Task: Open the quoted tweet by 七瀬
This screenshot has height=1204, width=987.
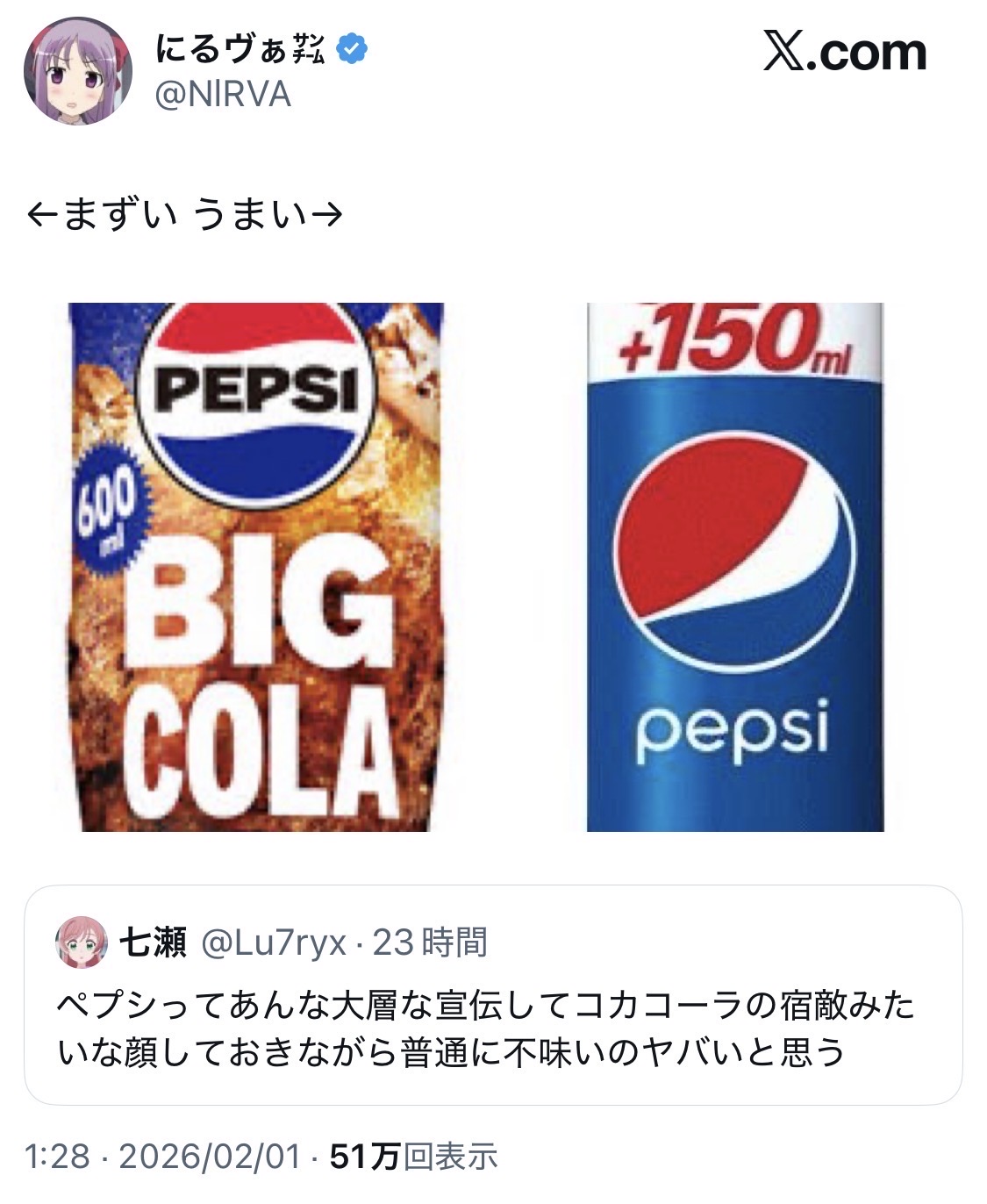Action: [x=493, y=994]
